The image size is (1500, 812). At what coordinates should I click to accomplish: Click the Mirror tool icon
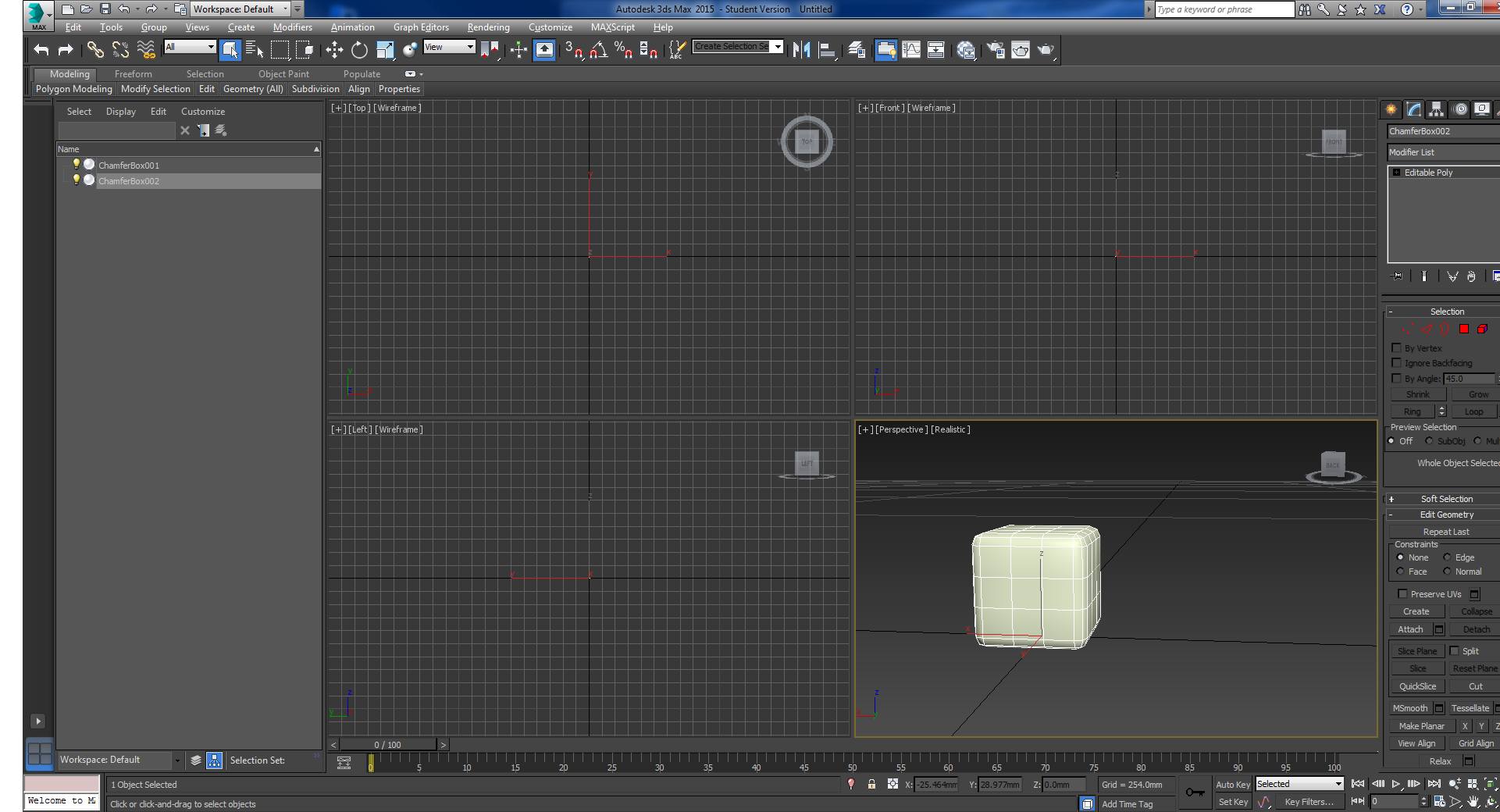pyautogui.click(x=801, y=50)
